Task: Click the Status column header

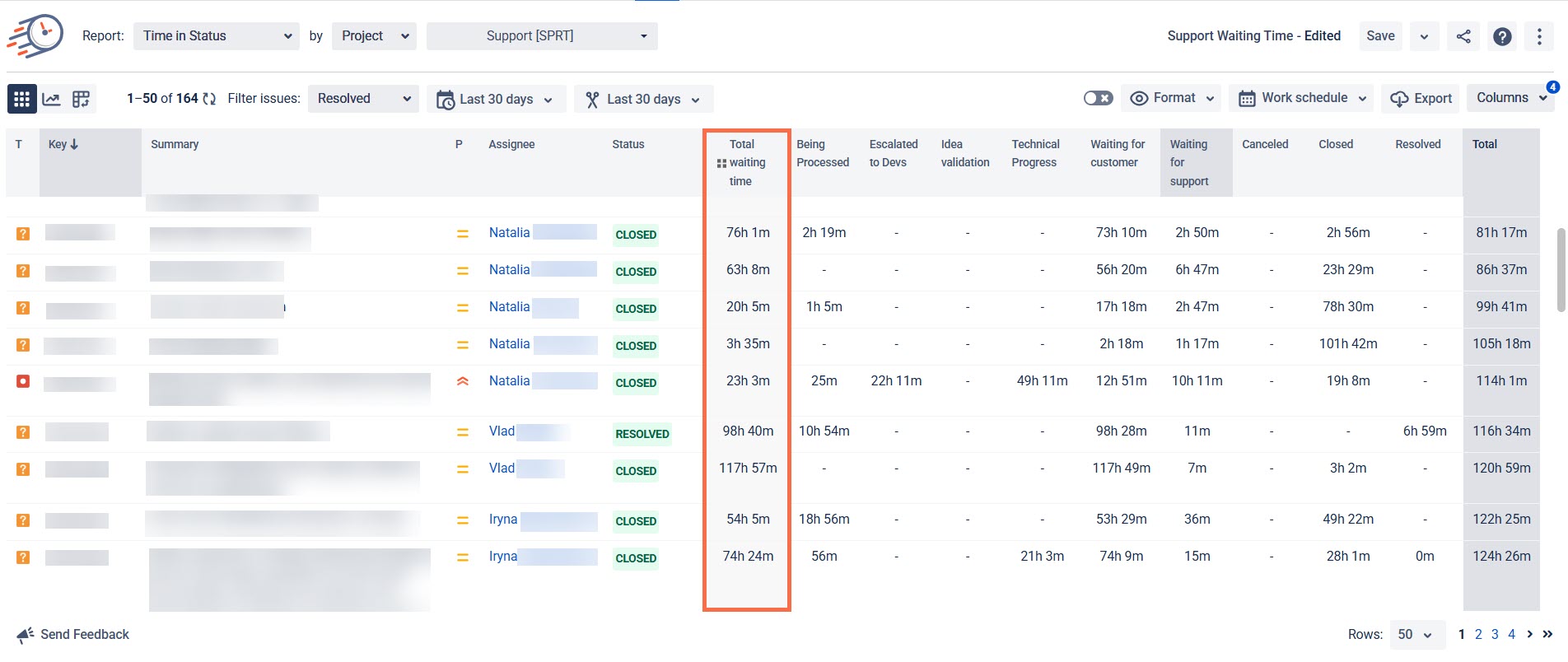Action: [628, 144]
